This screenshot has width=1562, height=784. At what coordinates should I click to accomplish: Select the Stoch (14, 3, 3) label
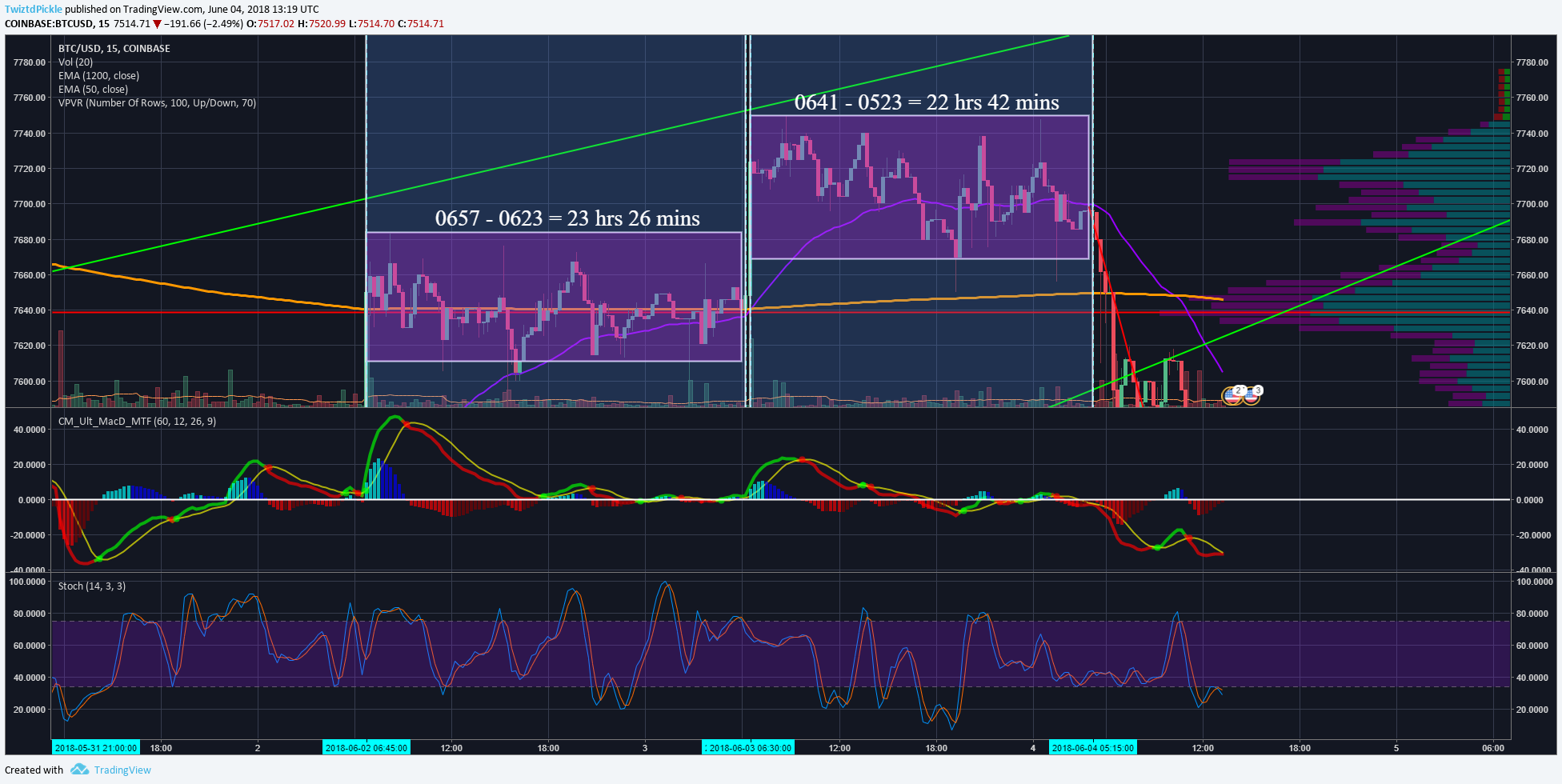(91, 586)
